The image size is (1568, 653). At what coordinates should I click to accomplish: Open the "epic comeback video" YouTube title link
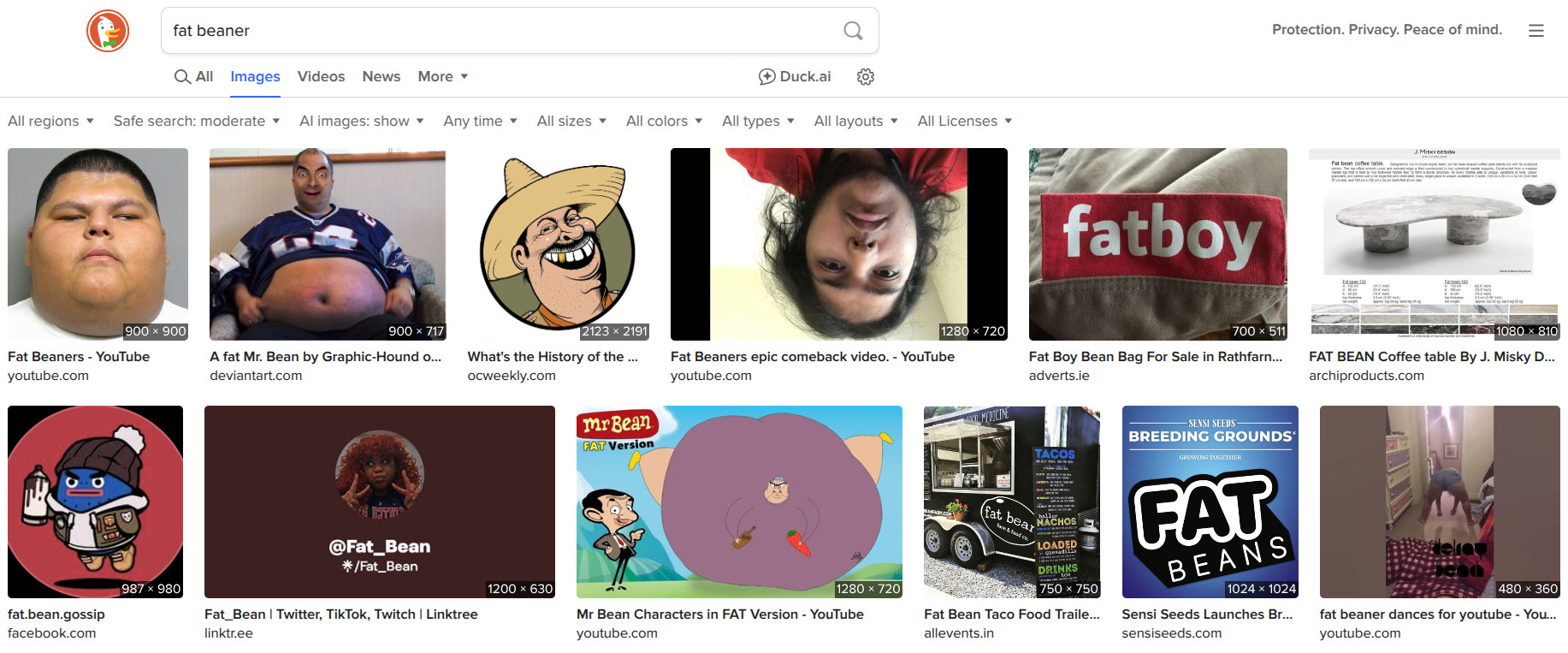tap(813, 357)
